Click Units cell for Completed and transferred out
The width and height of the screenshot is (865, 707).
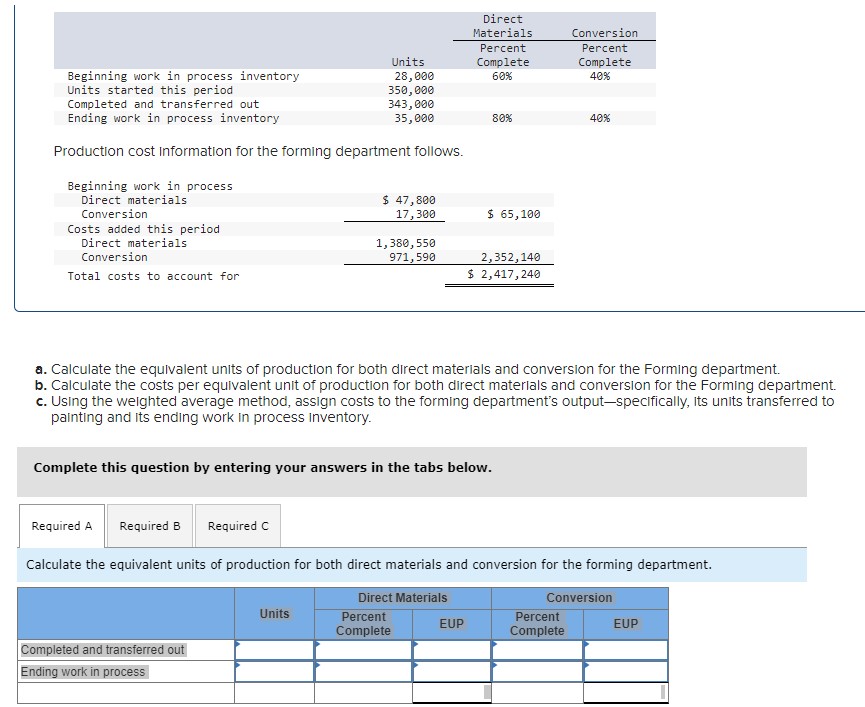[x=275, y=650]
